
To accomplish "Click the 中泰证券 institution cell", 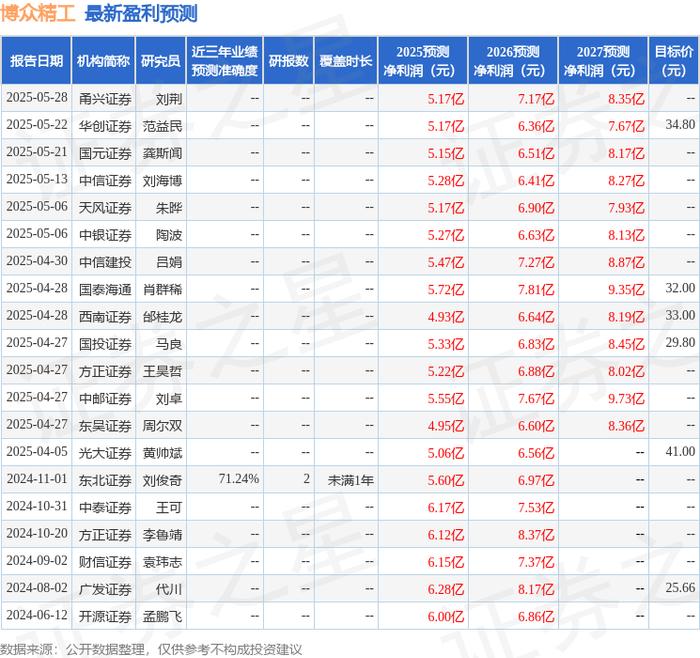I will 105,507.
